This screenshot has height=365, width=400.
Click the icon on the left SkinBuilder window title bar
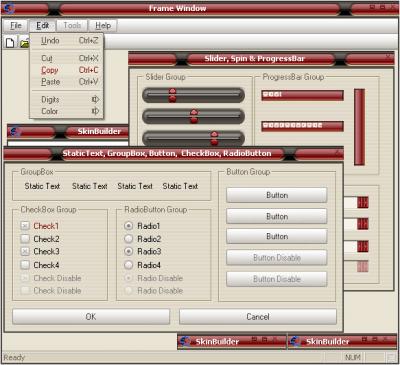coord(15,132)
